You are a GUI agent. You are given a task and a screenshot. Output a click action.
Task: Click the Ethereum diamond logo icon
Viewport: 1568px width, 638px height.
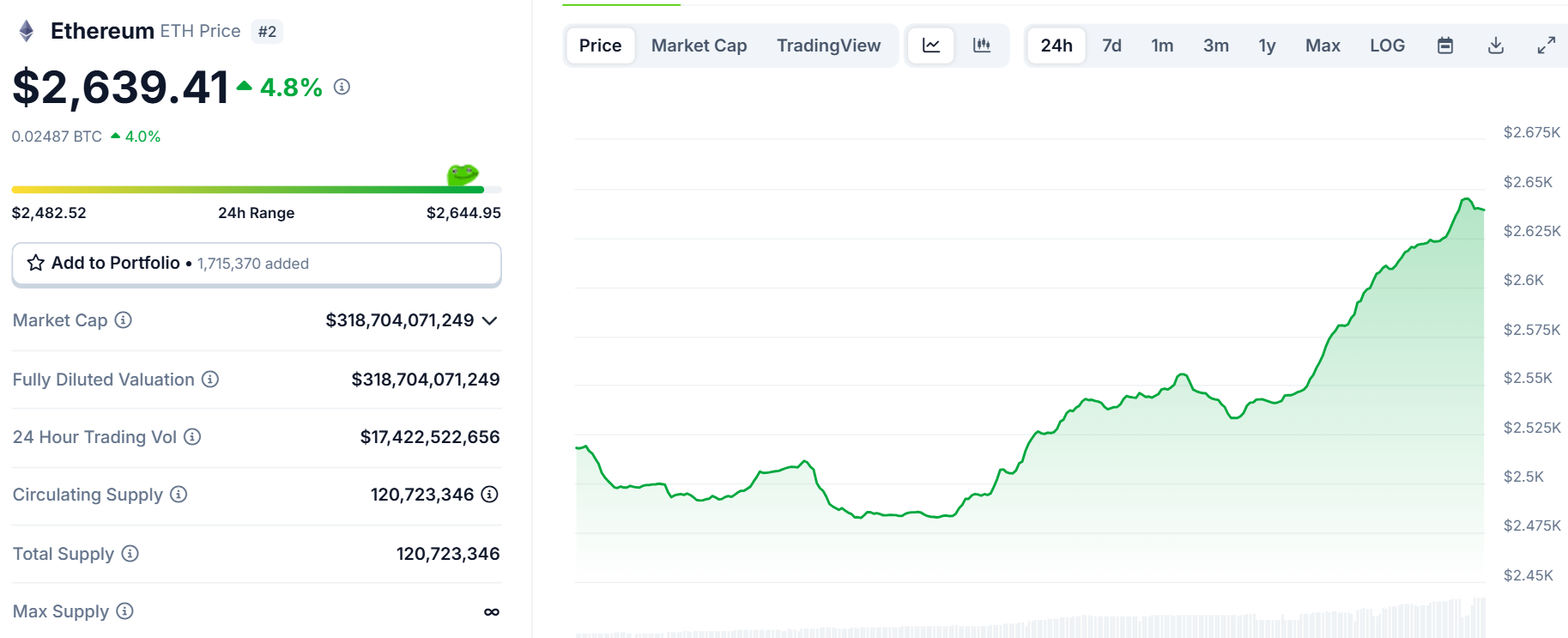point(27,32)
